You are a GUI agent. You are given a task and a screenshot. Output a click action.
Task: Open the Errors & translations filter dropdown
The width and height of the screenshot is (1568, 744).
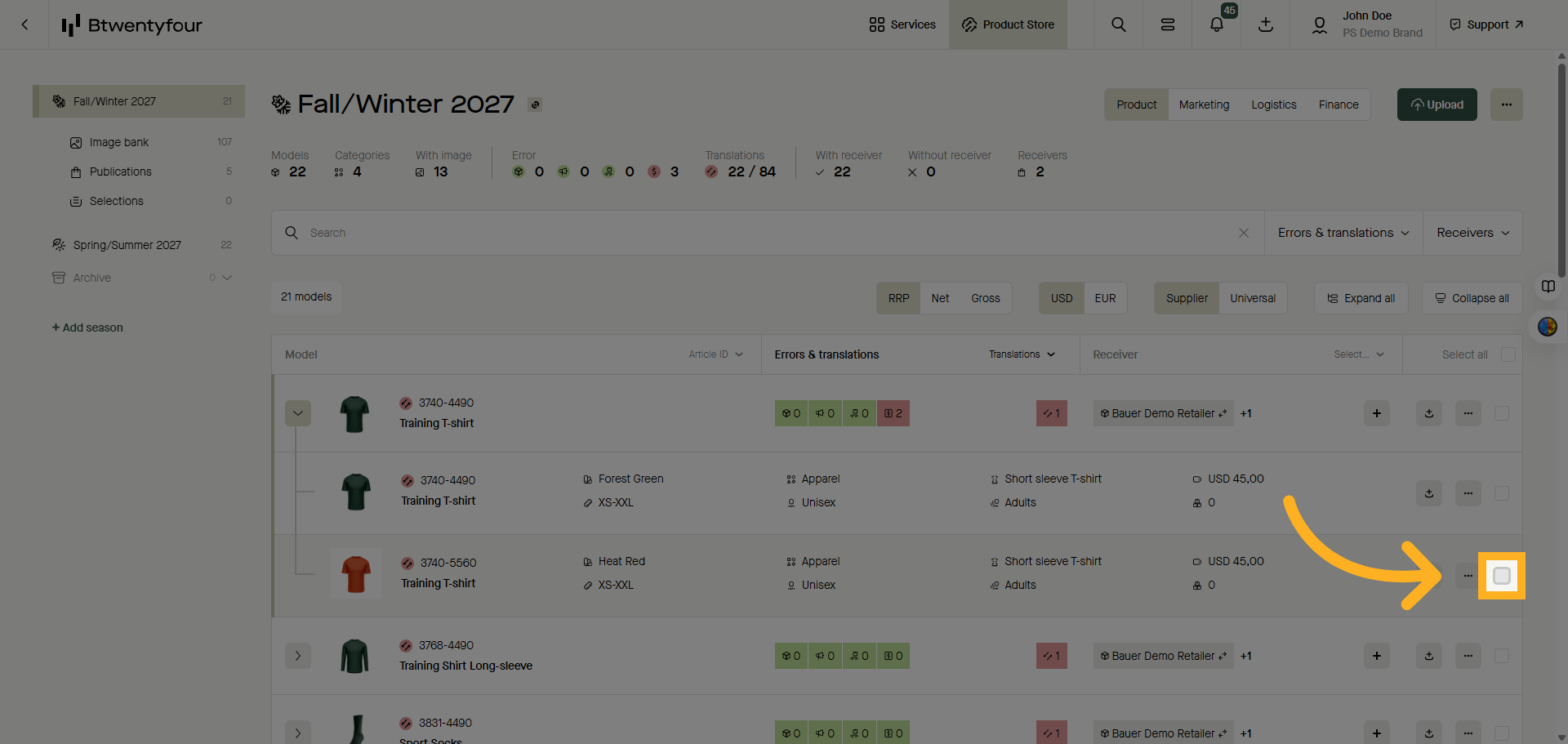(x=1343, y=233)
